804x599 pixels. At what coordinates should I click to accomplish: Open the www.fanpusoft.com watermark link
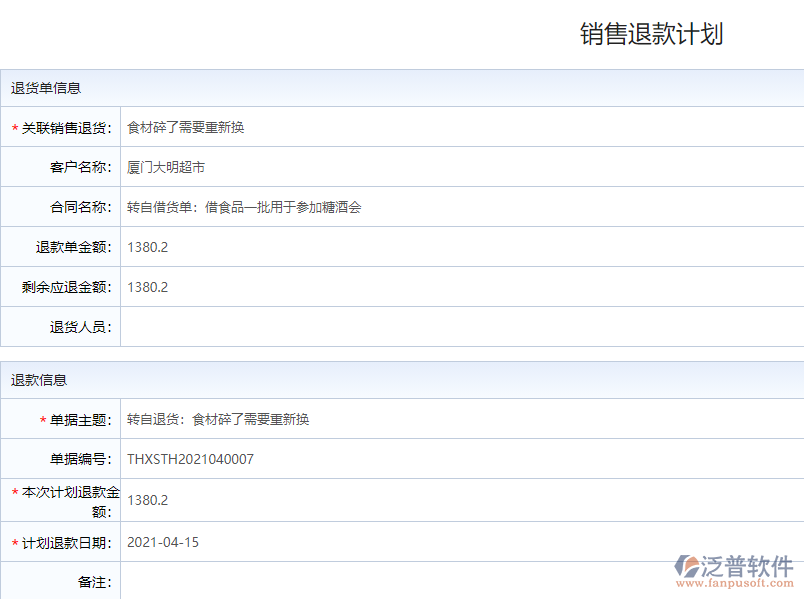click(x=735, y=583)
